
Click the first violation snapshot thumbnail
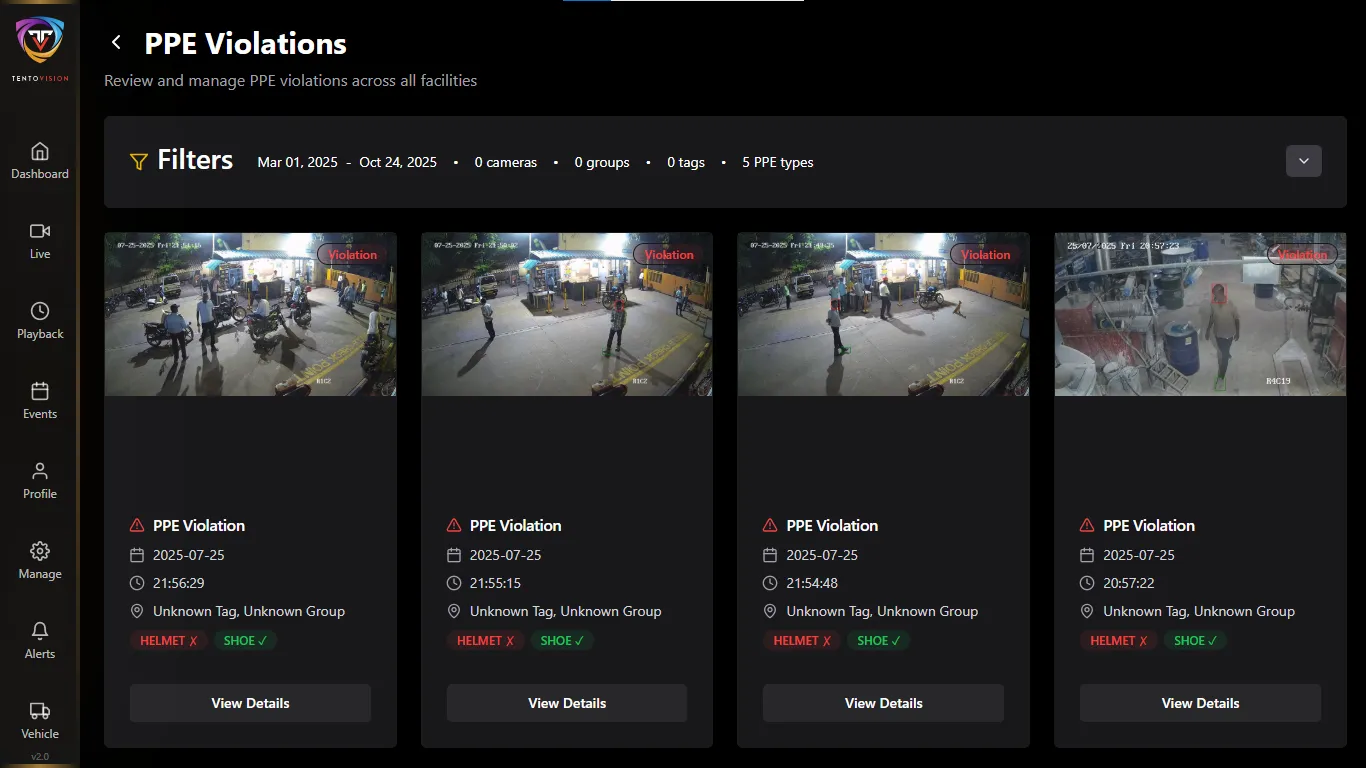point(250,313)
